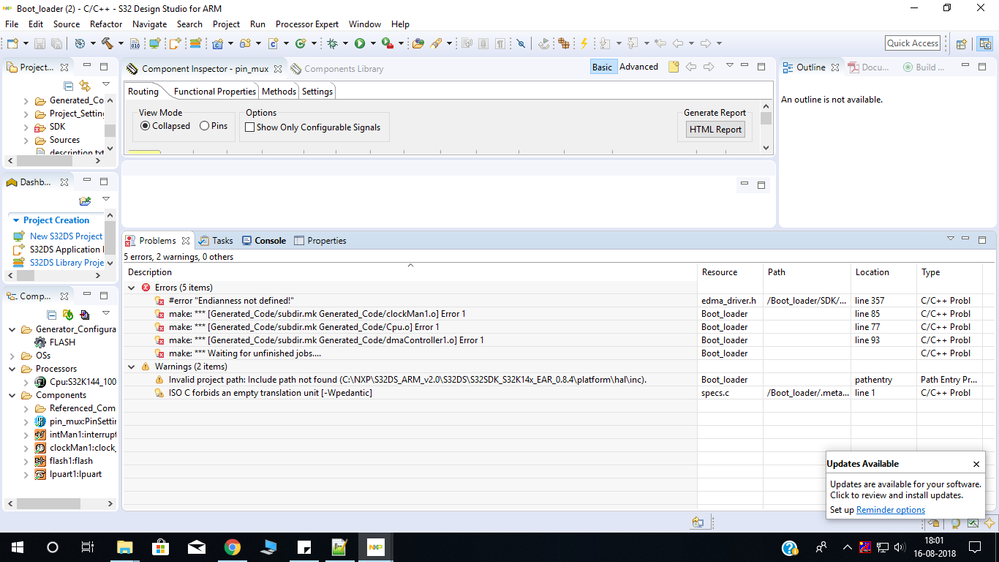Click the Search flashlight icon in toolbar
The height and width of the screenshot is (562, 999).
coord(436,43)
